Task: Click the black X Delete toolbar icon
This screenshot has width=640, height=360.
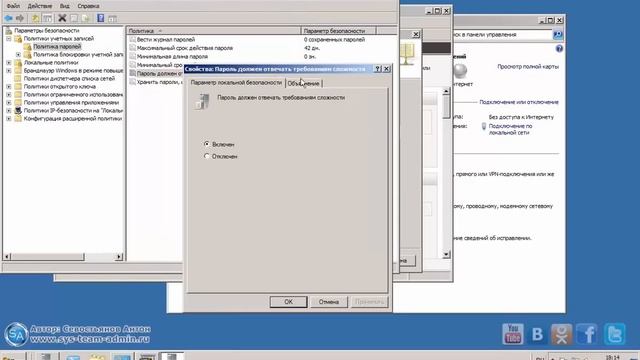Action: pyautogui.click(x=62, y=18)
